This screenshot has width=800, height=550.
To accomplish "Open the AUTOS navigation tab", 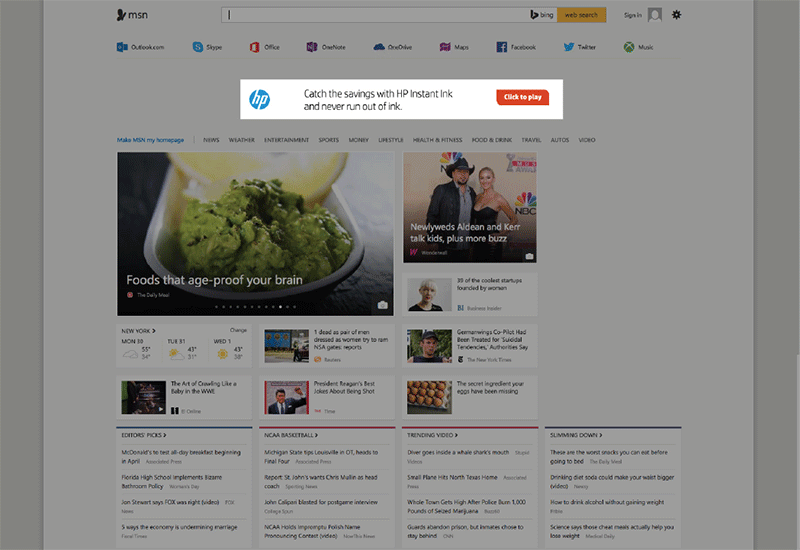I will (560, 140).
